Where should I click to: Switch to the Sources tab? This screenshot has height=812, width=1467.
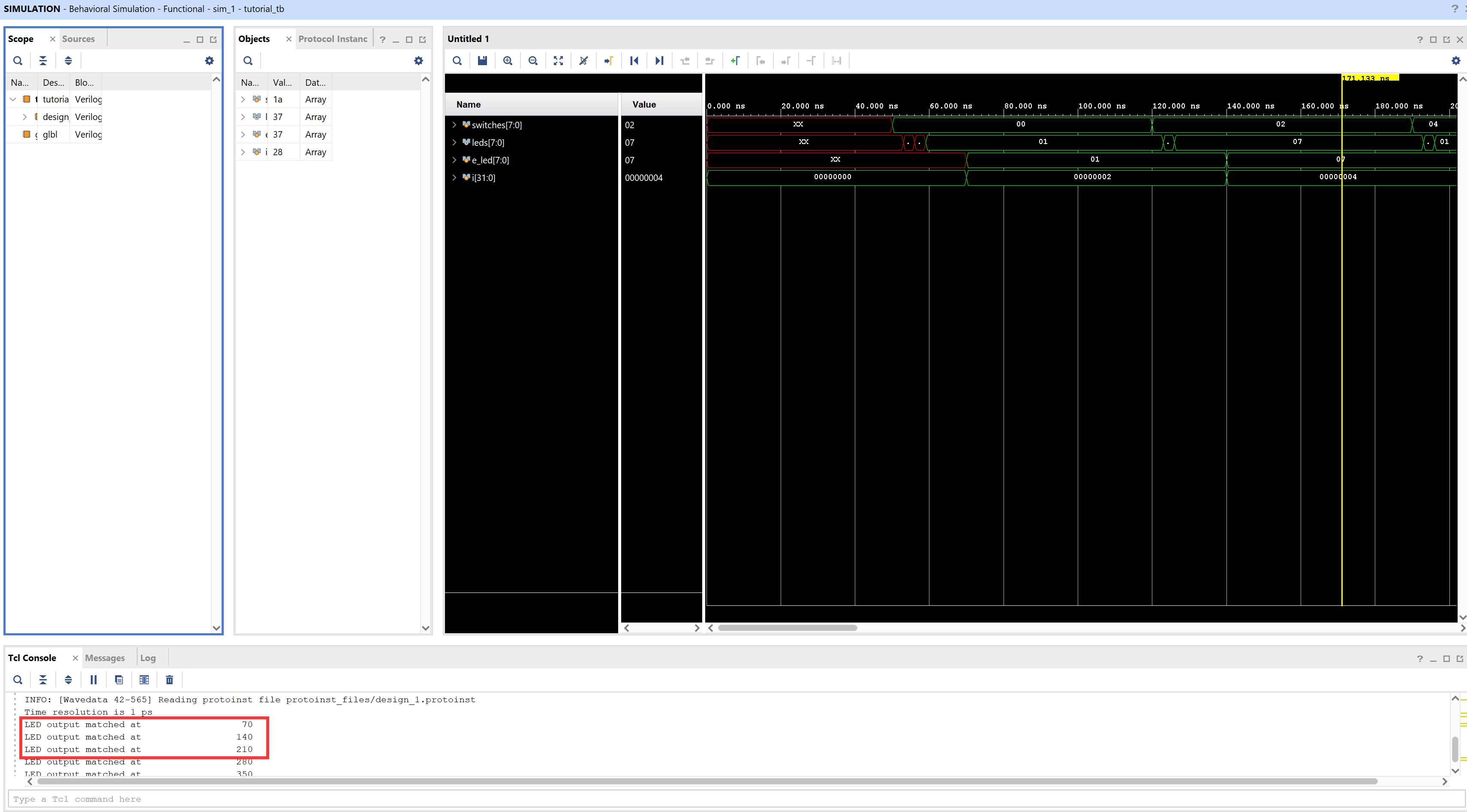pyautogui.click(x=78, y=39)
